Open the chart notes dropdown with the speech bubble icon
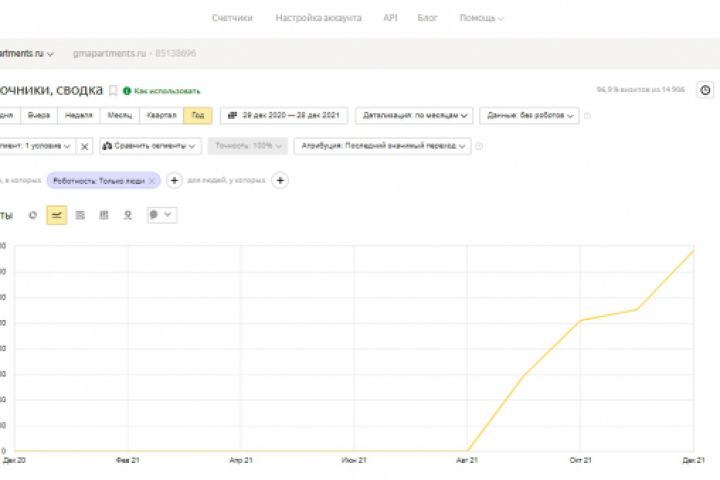Viewport: 720px width, 480px height. (162, 215)
